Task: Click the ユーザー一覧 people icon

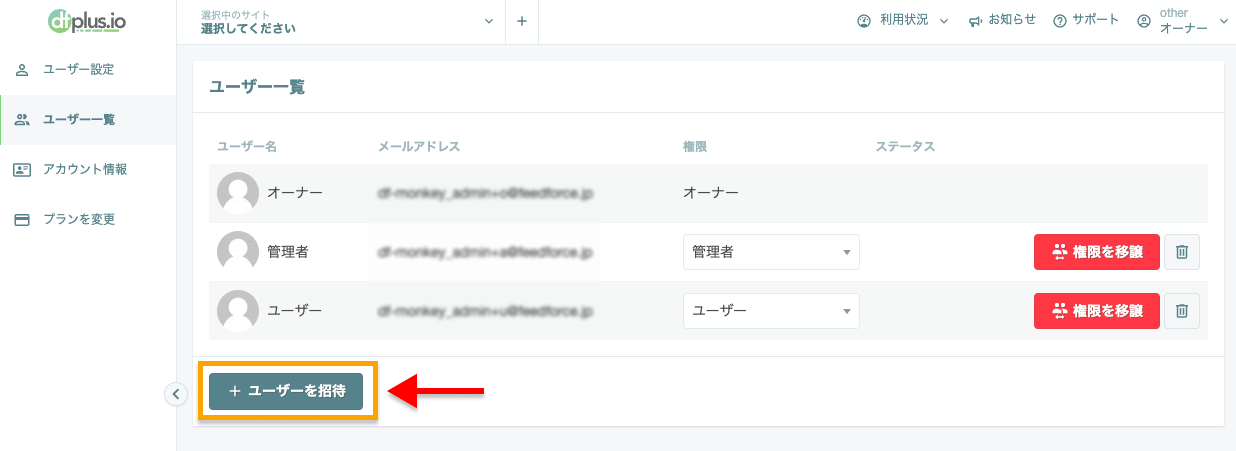Action: click(22, 120)
